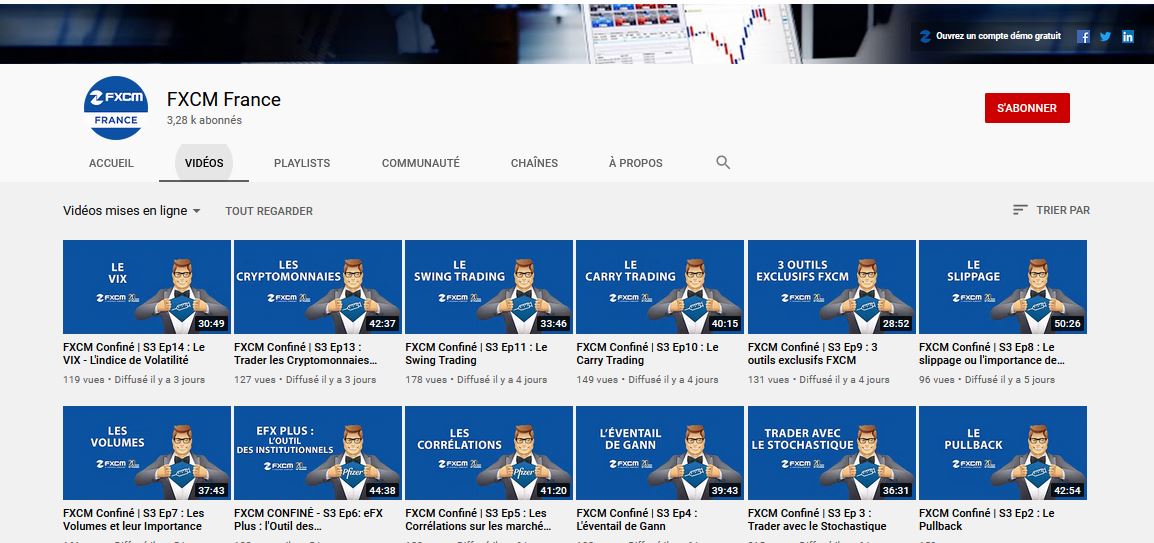1154x543 pixels.
Task: Click the FXCM France channel name
Action: (x=224, y=99)
